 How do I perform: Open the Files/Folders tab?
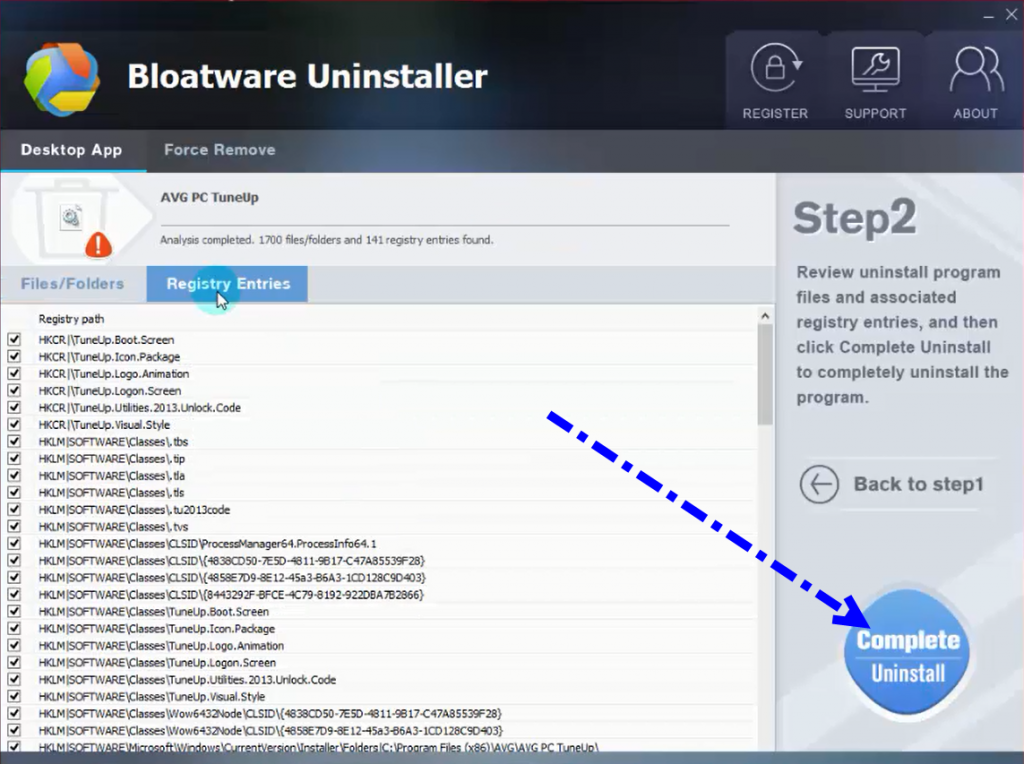tap(72, 283)
